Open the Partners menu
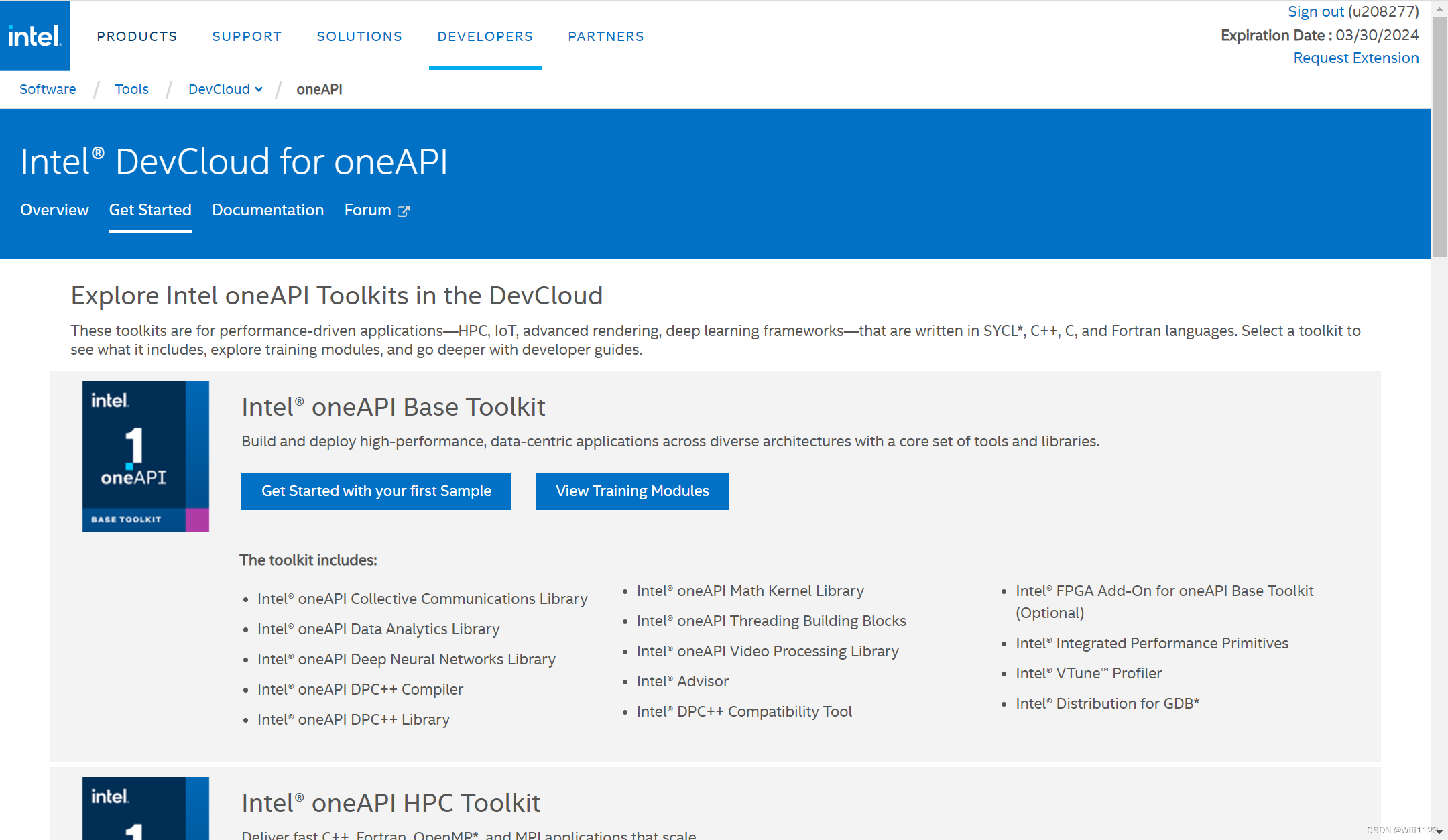Image resolution: width=1448 pixels, height=840 pixels. coord(606,36)
